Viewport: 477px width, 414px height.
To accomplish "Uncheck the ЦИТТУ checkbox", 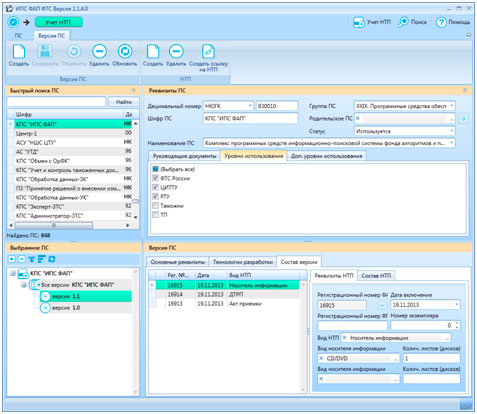I will 155,187.
